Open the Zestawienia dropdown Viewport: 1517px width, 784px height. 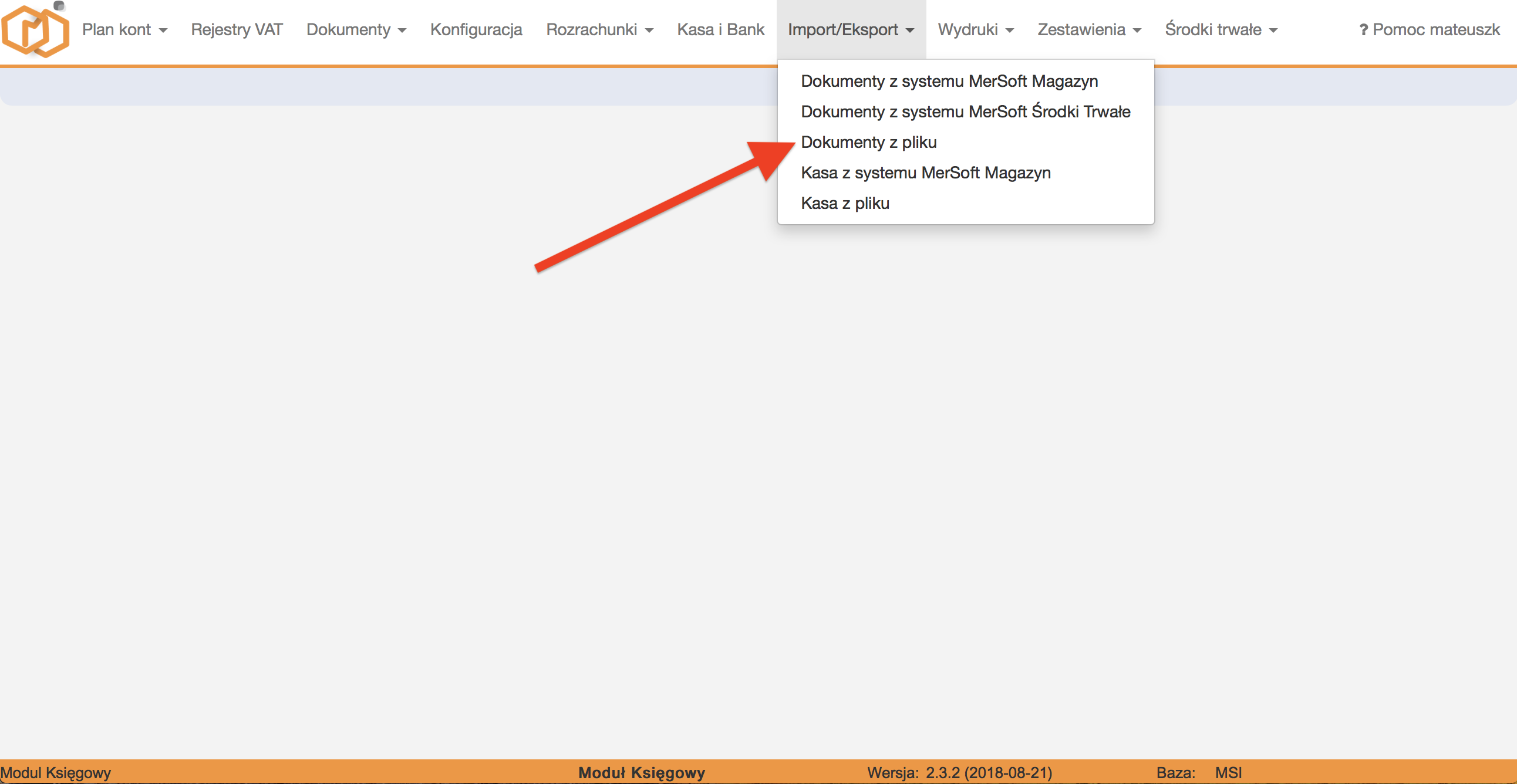pos(1089,29)
